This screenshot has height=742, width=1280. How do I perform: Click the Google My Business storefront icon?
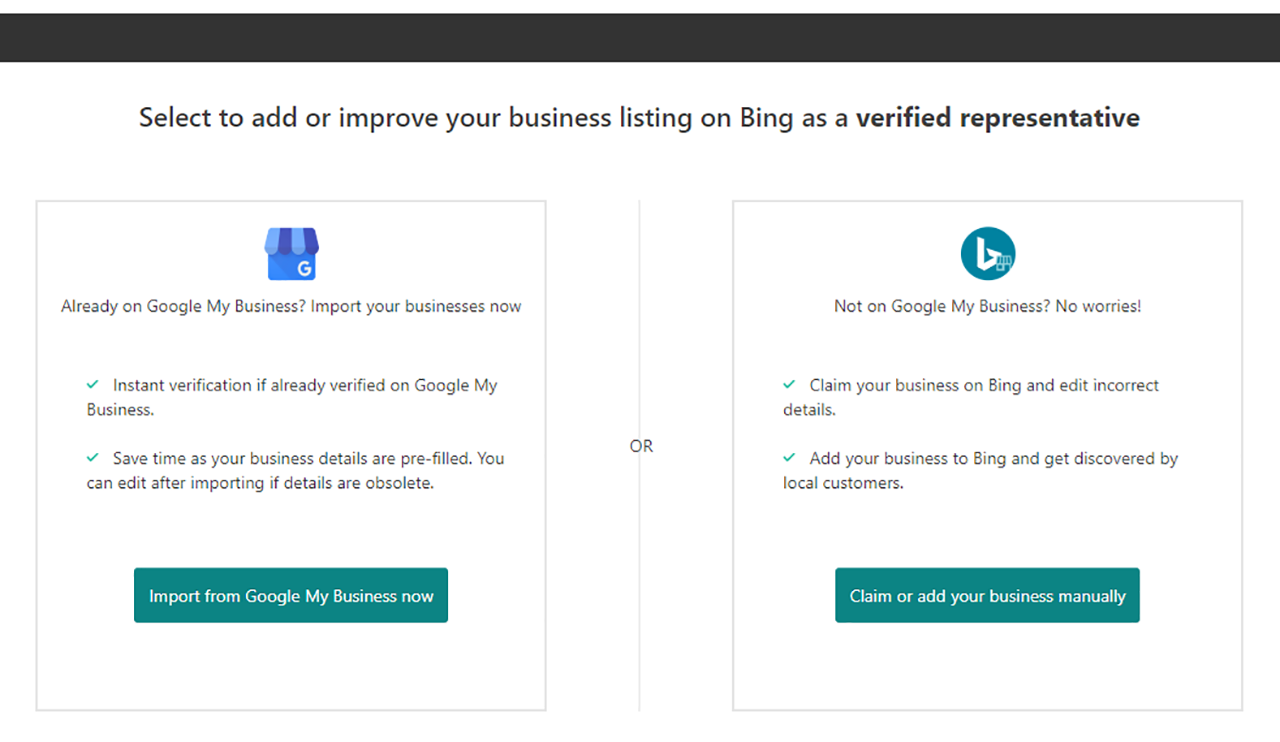coord(291,253)
